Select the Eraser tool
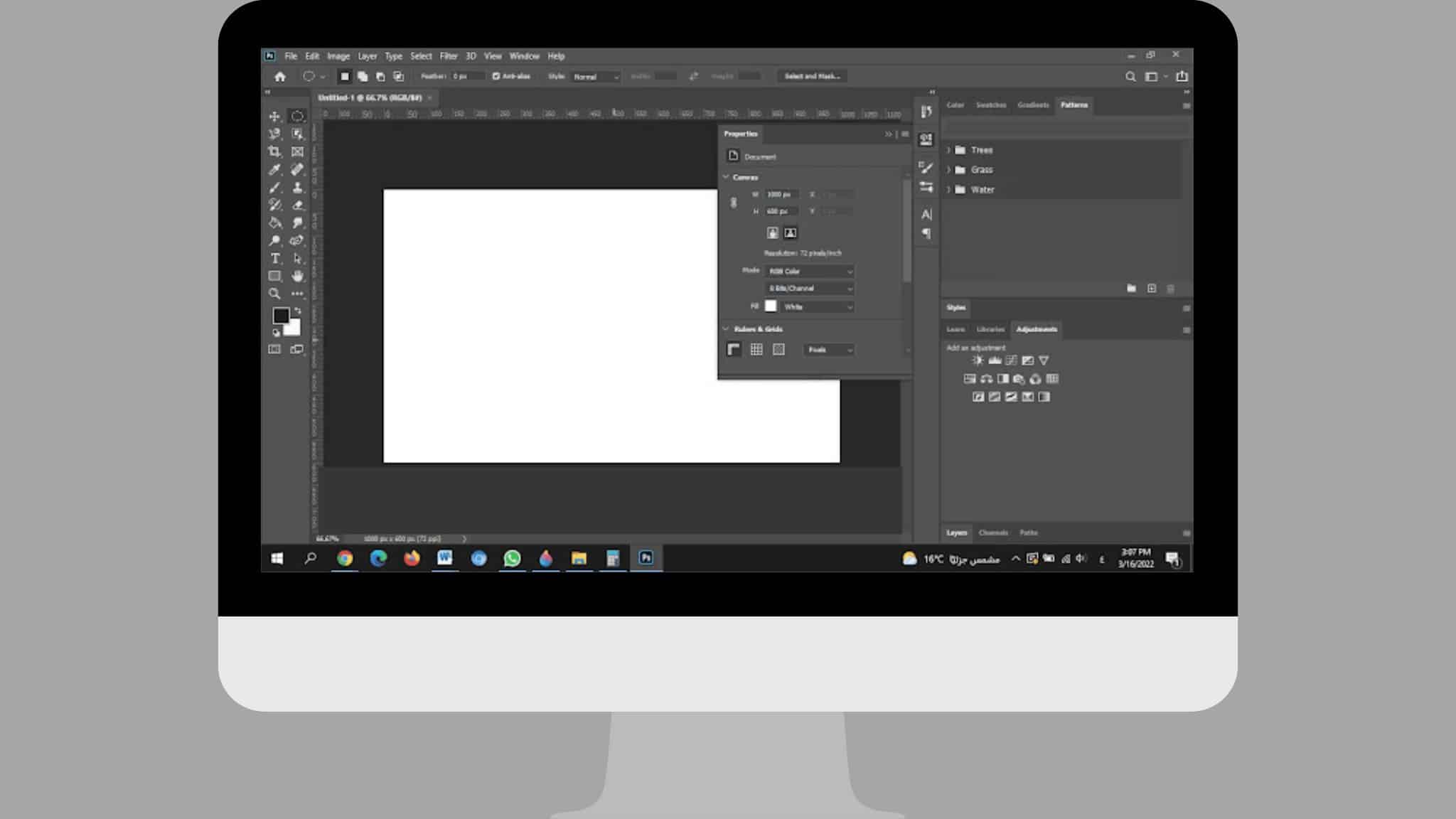 click(297, 205)
